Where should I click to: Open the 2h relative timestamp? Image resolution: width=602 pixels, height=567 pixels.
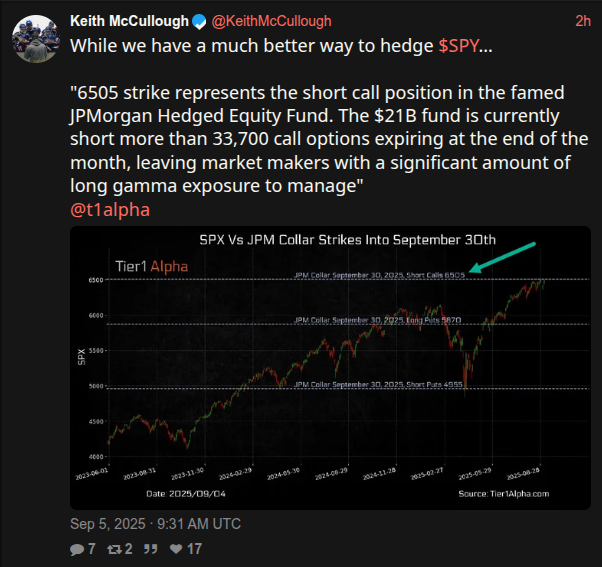tap(583, 21)
